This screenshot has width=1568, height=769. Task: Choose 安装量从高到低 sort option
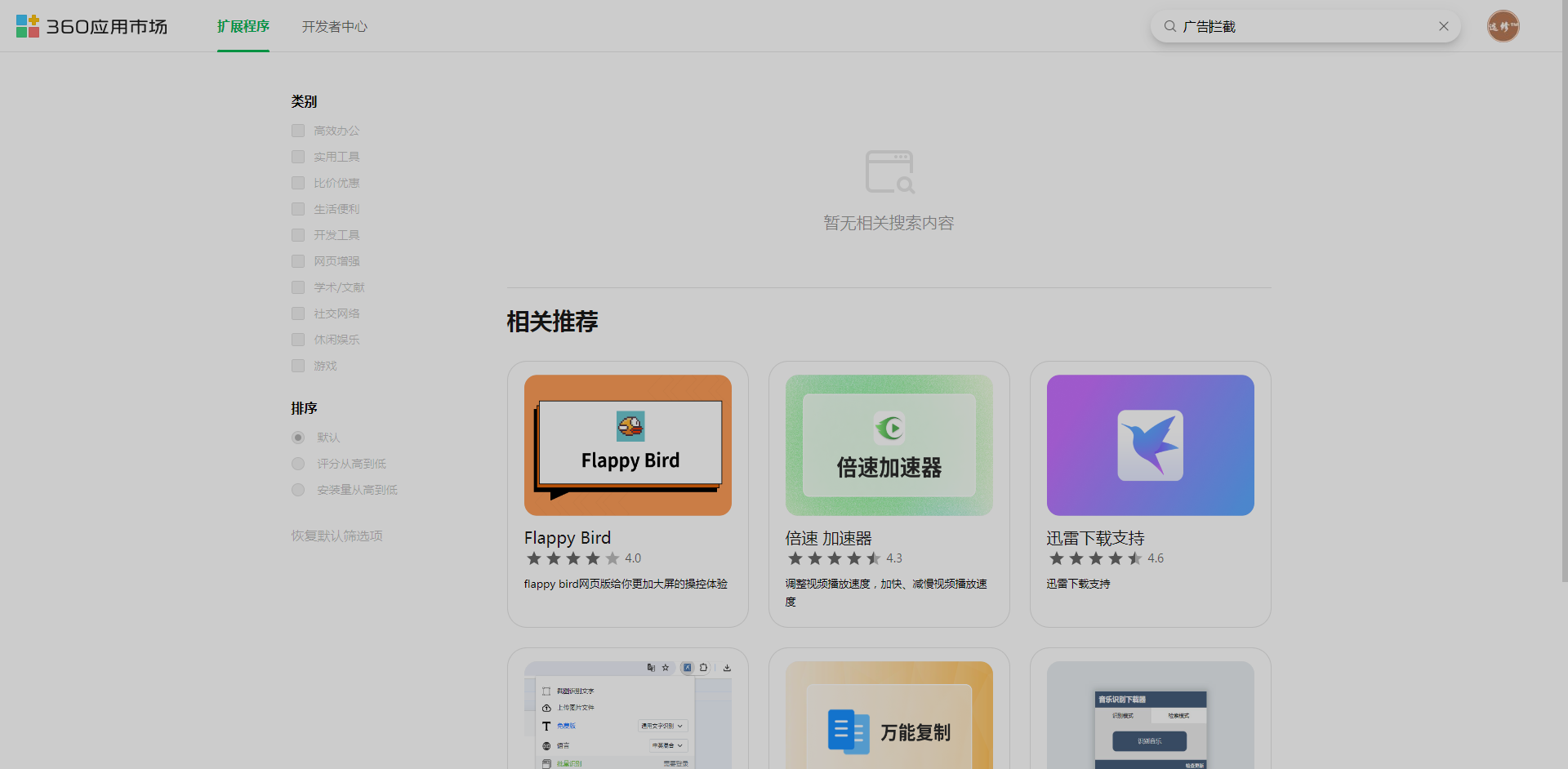click(298, 490)
